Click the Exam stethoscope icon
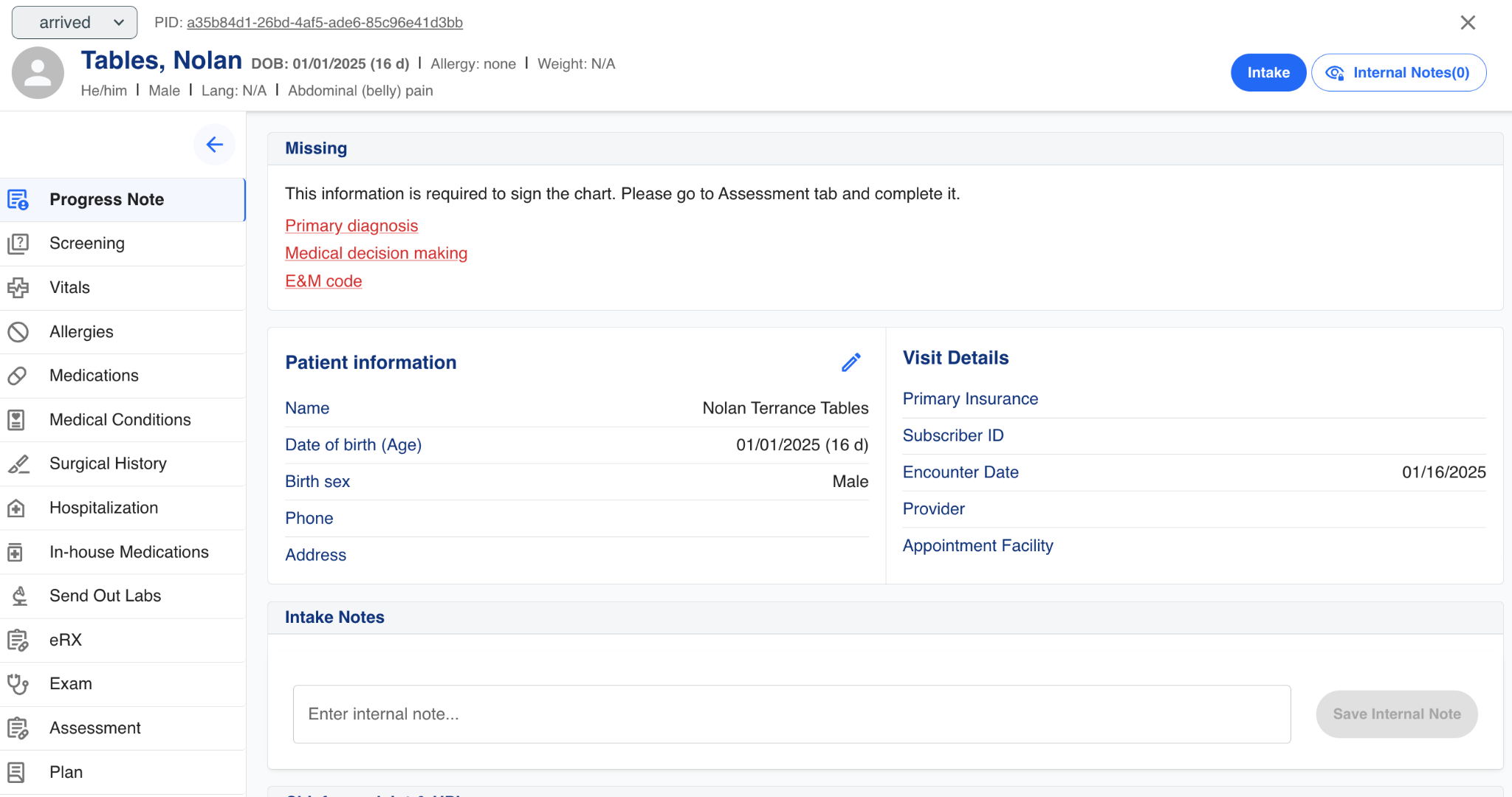The width and height of the screenshot is (1512, 797). [x=18, y=684]
